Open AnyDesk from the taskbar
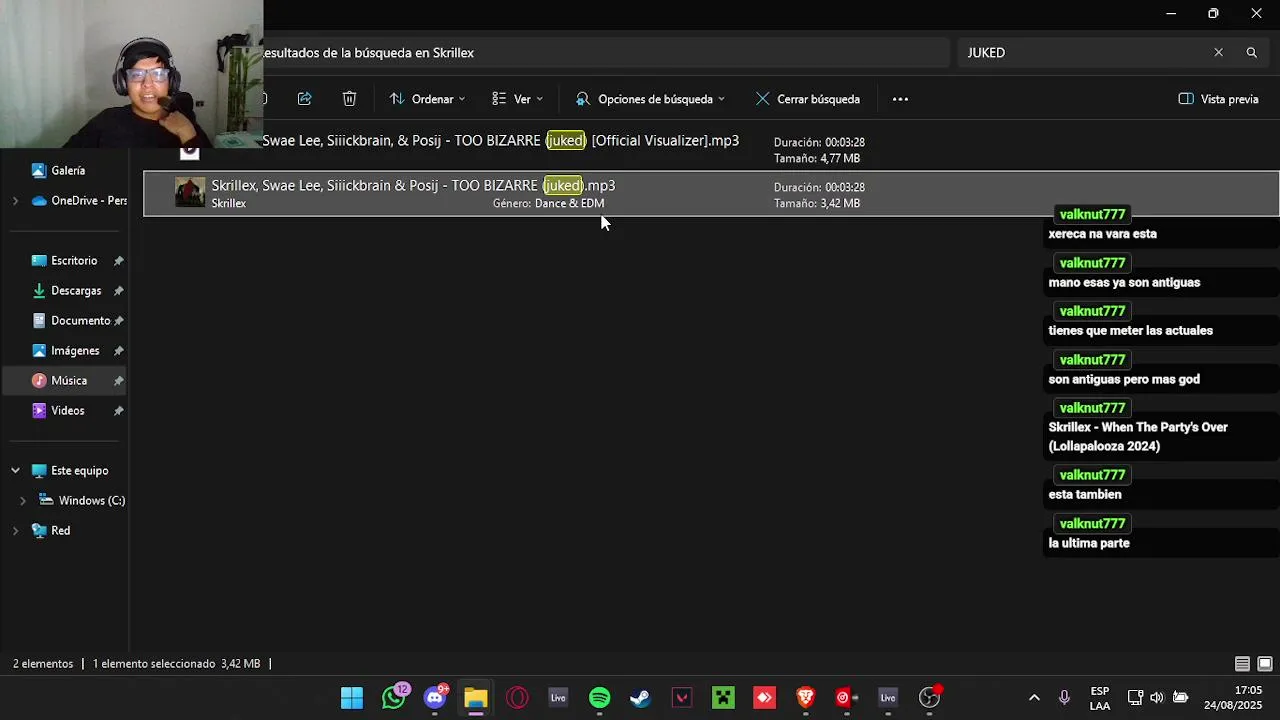 click(765, 698)
